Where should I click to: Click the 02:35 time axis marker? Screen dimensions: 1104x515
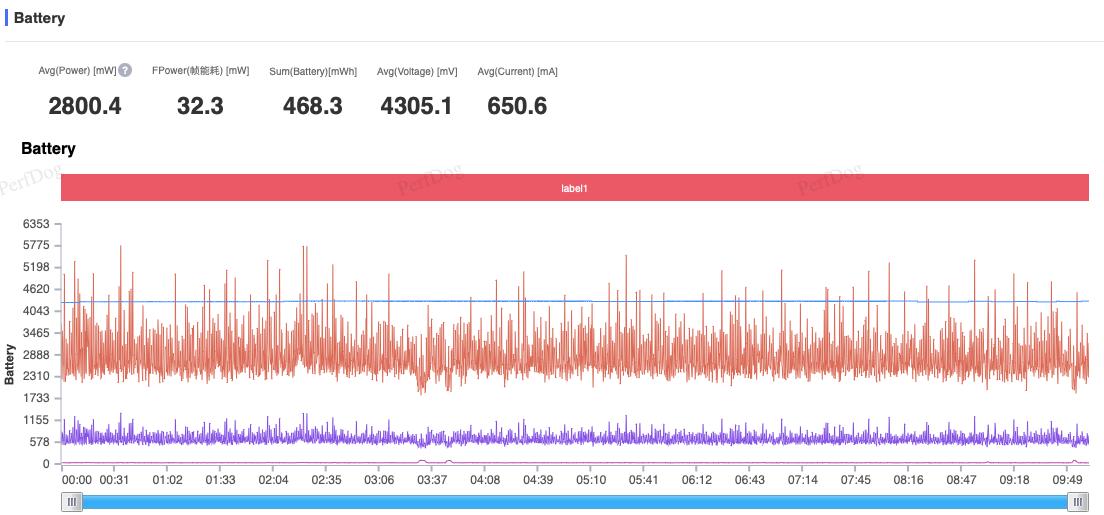(x=326, y=480)
